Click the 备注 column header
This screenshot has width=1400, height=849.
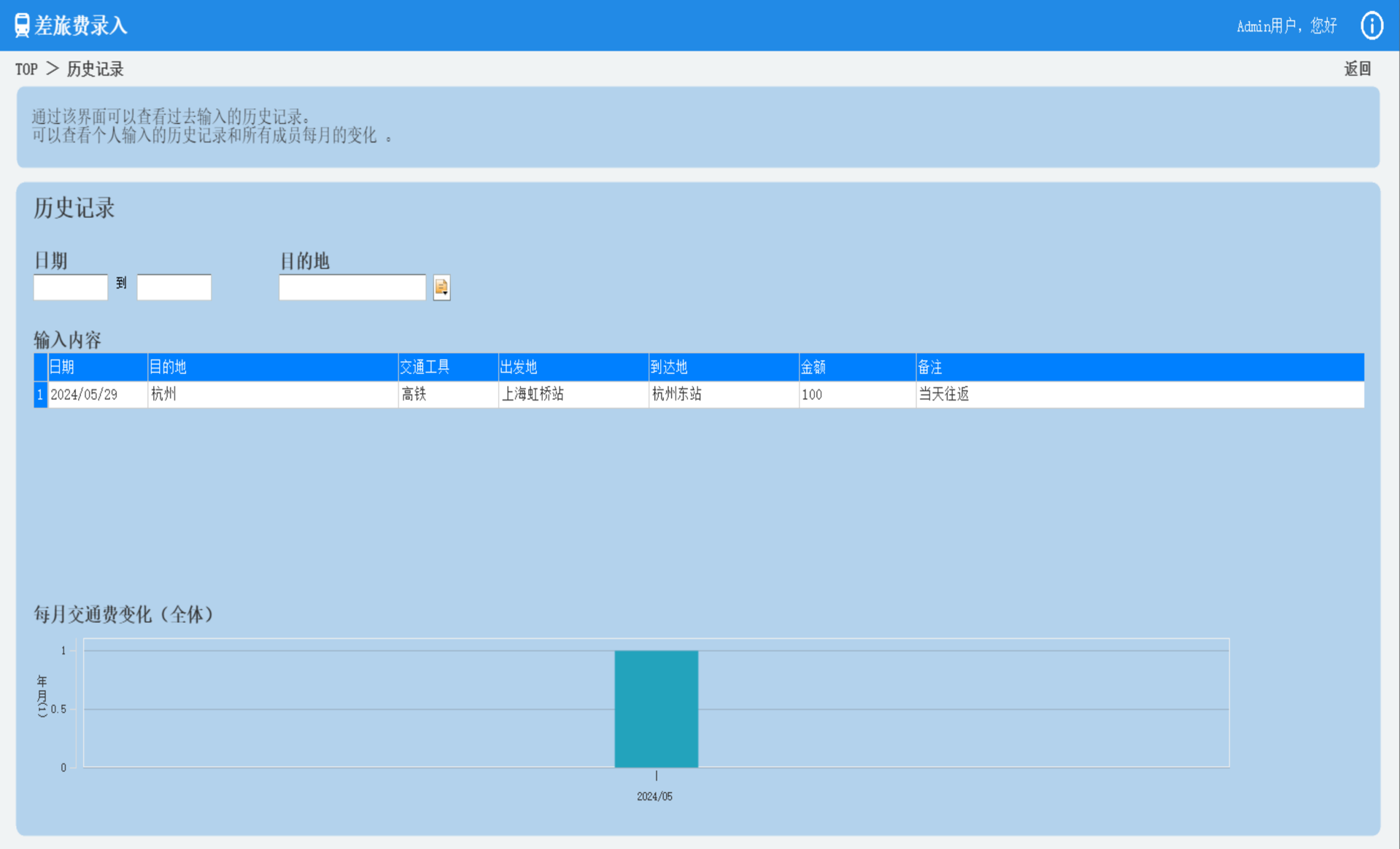(1139, 367)
